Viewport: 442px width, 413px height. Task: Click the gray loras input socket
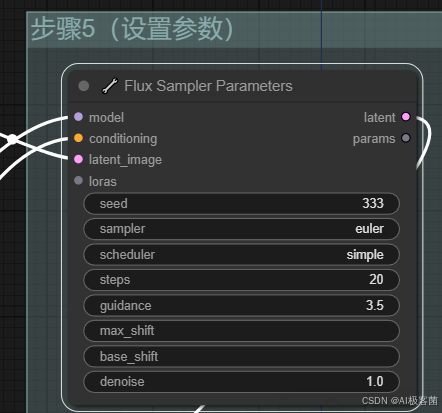78,181
